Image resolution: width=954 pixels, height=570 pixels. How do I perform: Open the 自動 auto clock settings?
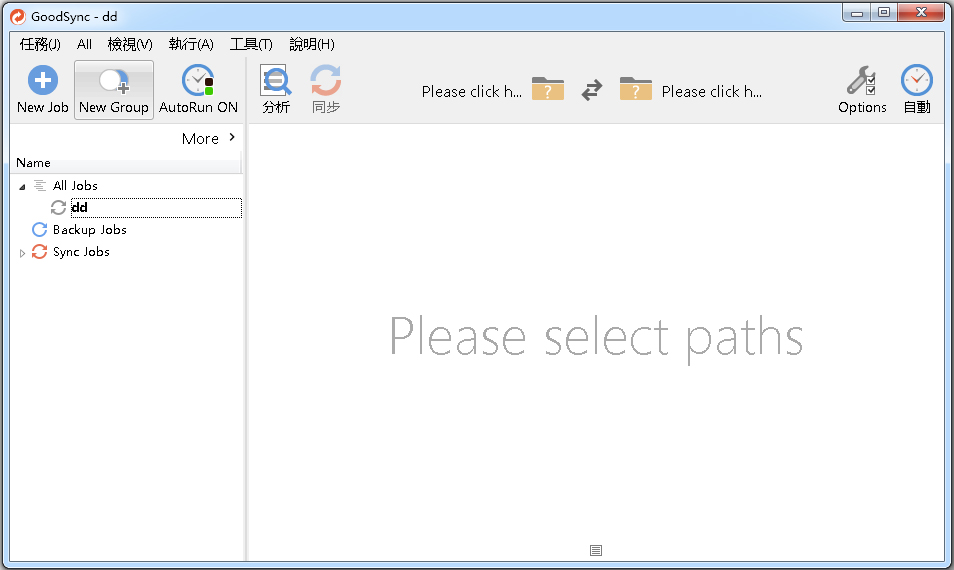[917, 89]
